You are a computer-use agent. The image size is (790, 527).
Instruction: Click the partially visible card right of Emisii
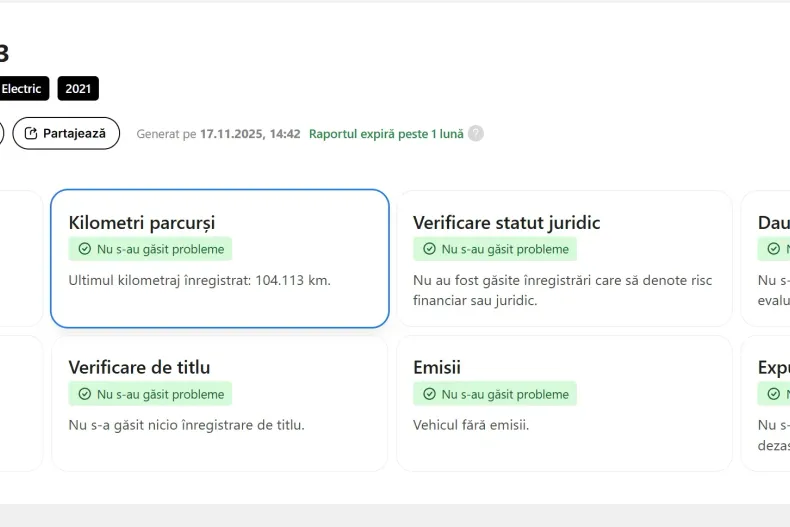[x=768, y=403]
